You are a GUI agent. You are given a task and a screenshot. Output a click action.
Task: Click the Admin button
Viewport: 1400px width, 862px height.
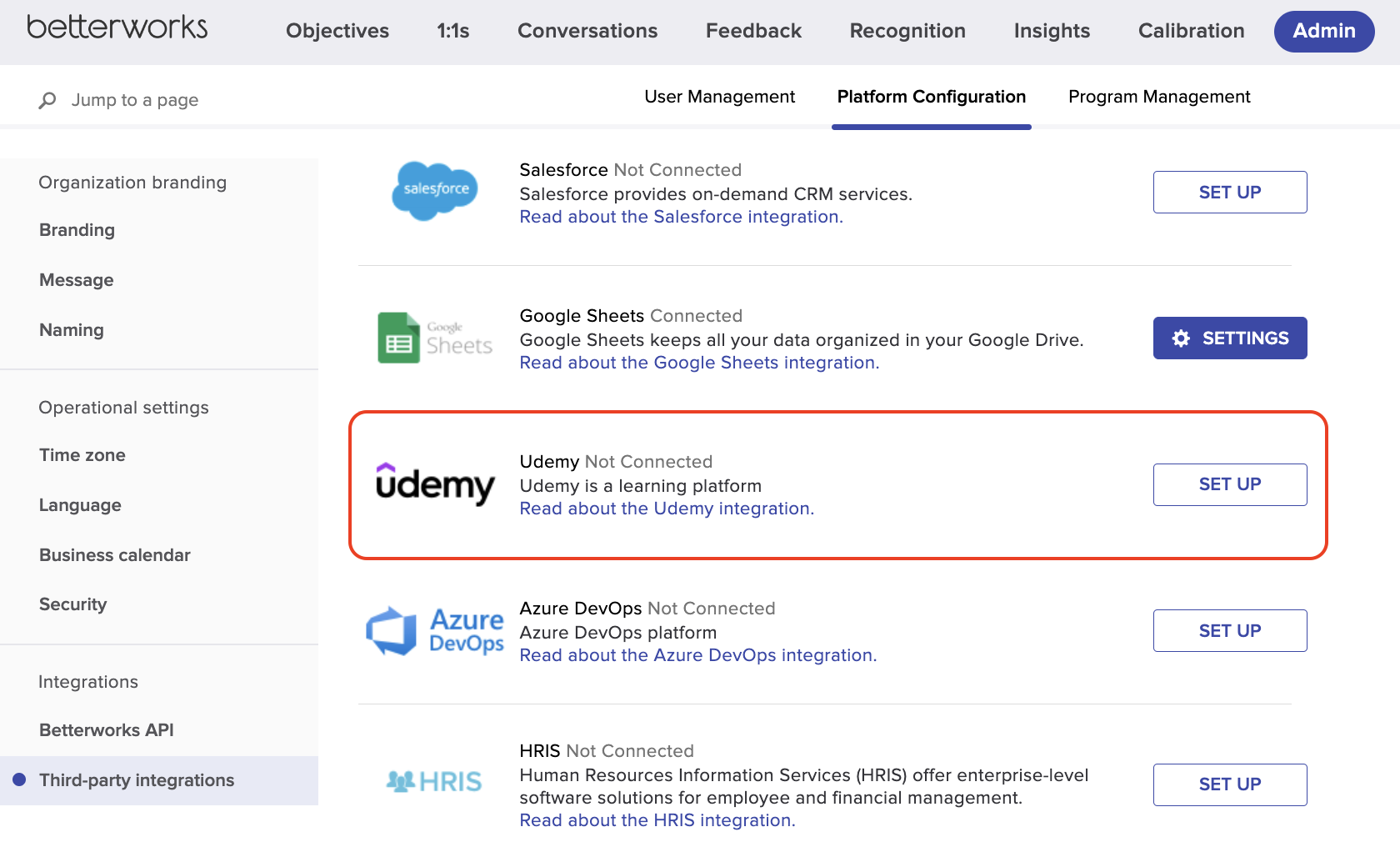click(1324, 32)
